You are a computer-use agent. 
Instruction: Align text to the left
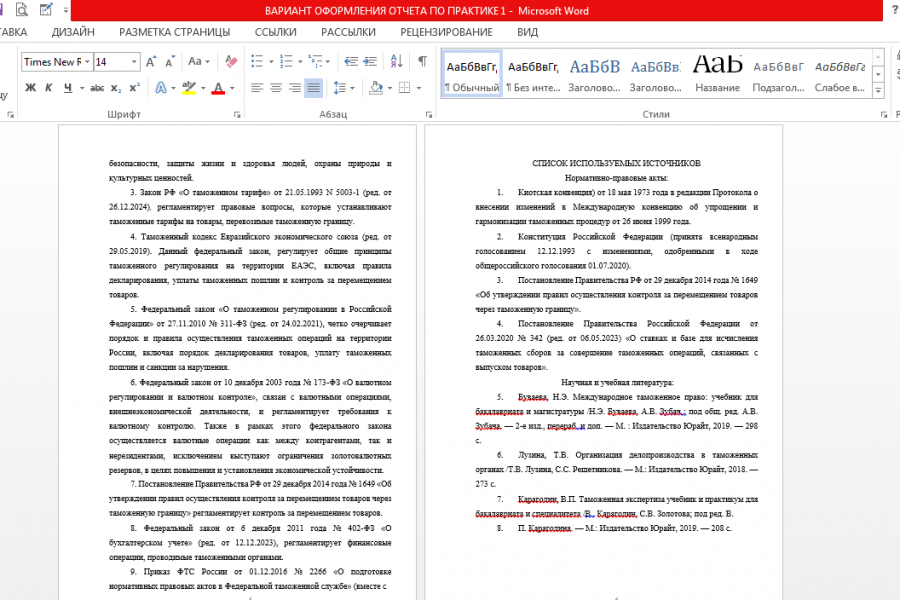pyautogui.click(x=257, y=88)
